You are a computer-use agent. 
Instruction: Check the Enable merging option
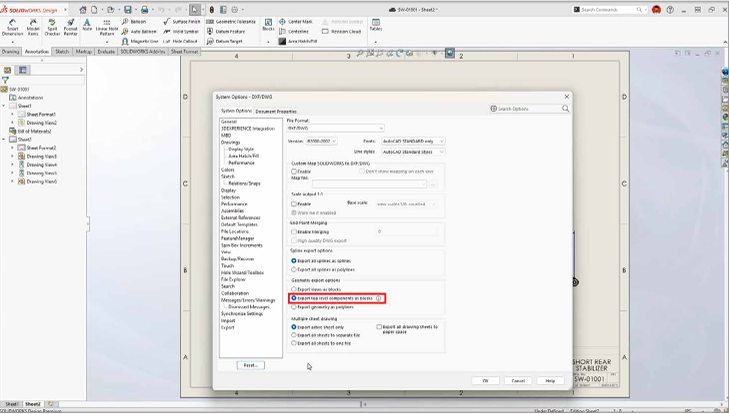coord(294,232)
